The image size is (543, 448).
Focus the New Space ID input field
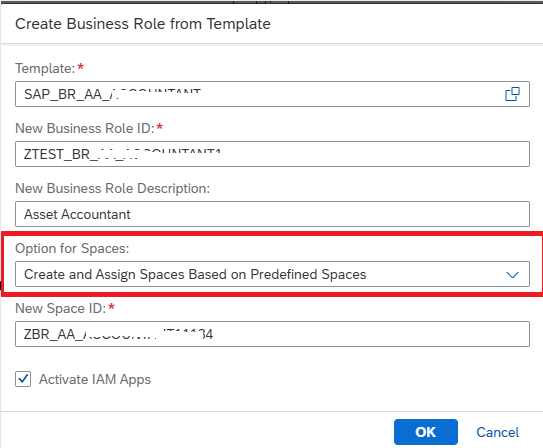pos(272,334)
